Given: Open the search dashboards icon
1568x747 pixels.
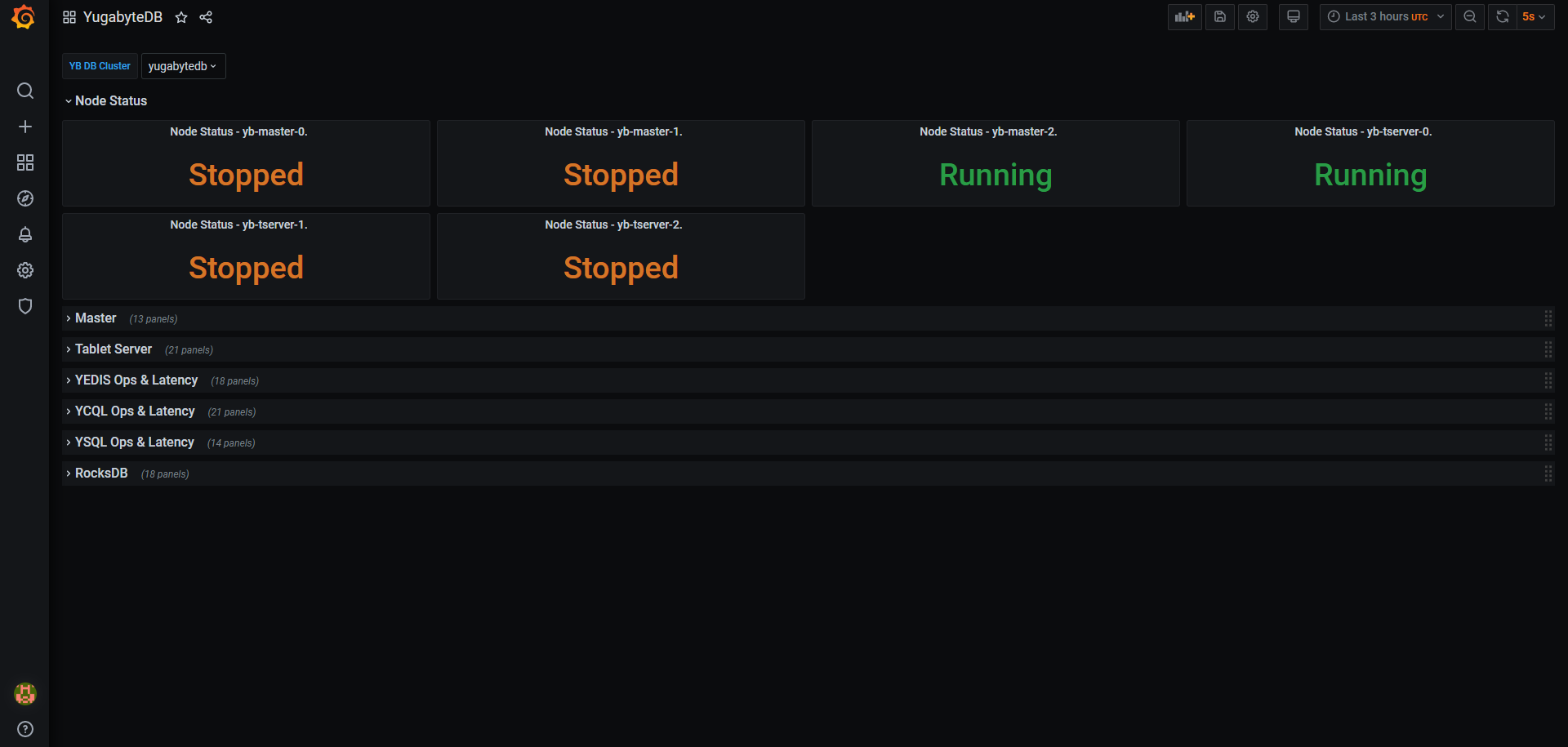Looking at the screenshot, I should pos(25,91).
